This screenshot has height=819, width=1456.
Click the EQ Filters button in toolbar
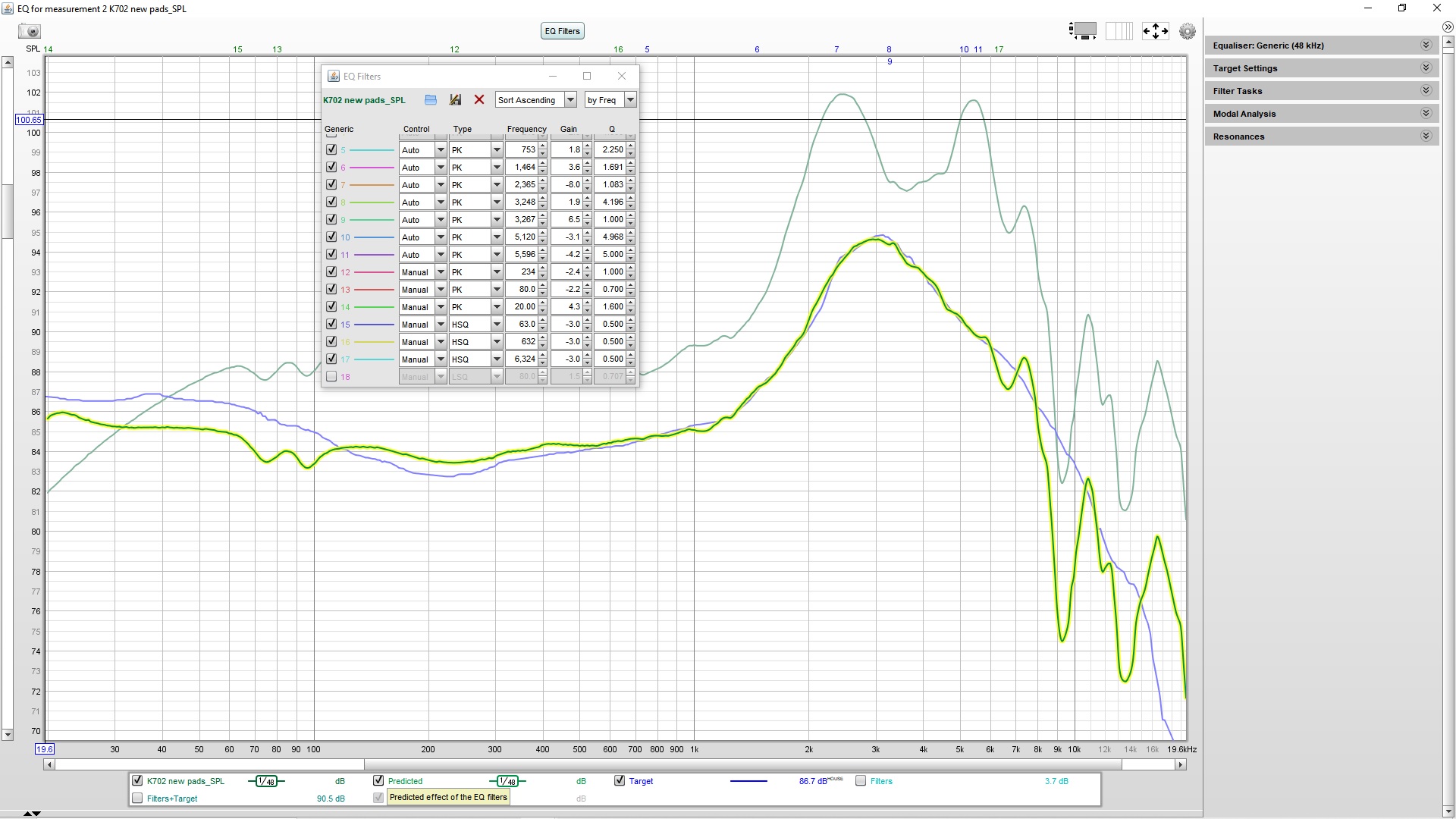(561, 31)
